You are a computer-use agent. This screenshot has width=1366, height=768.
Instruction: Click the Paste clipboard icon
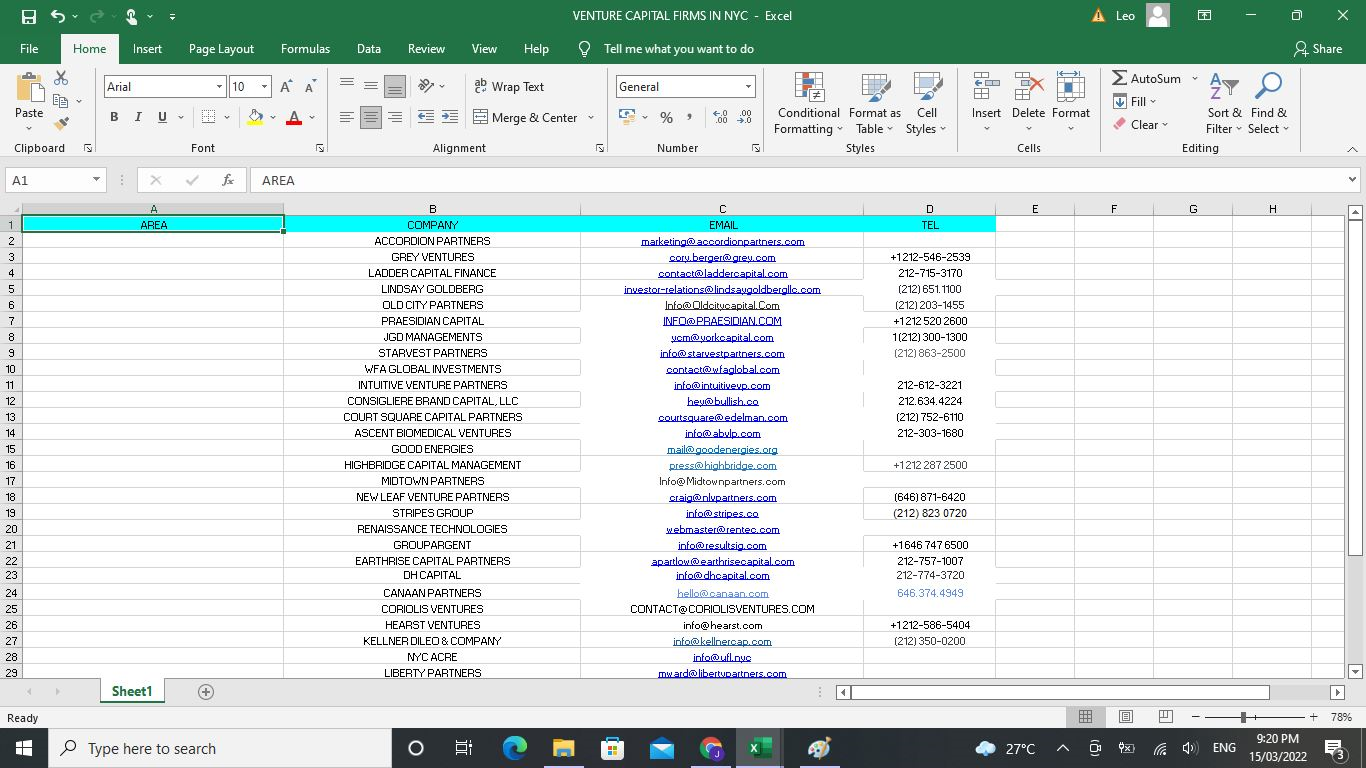(x=29, y=89)
